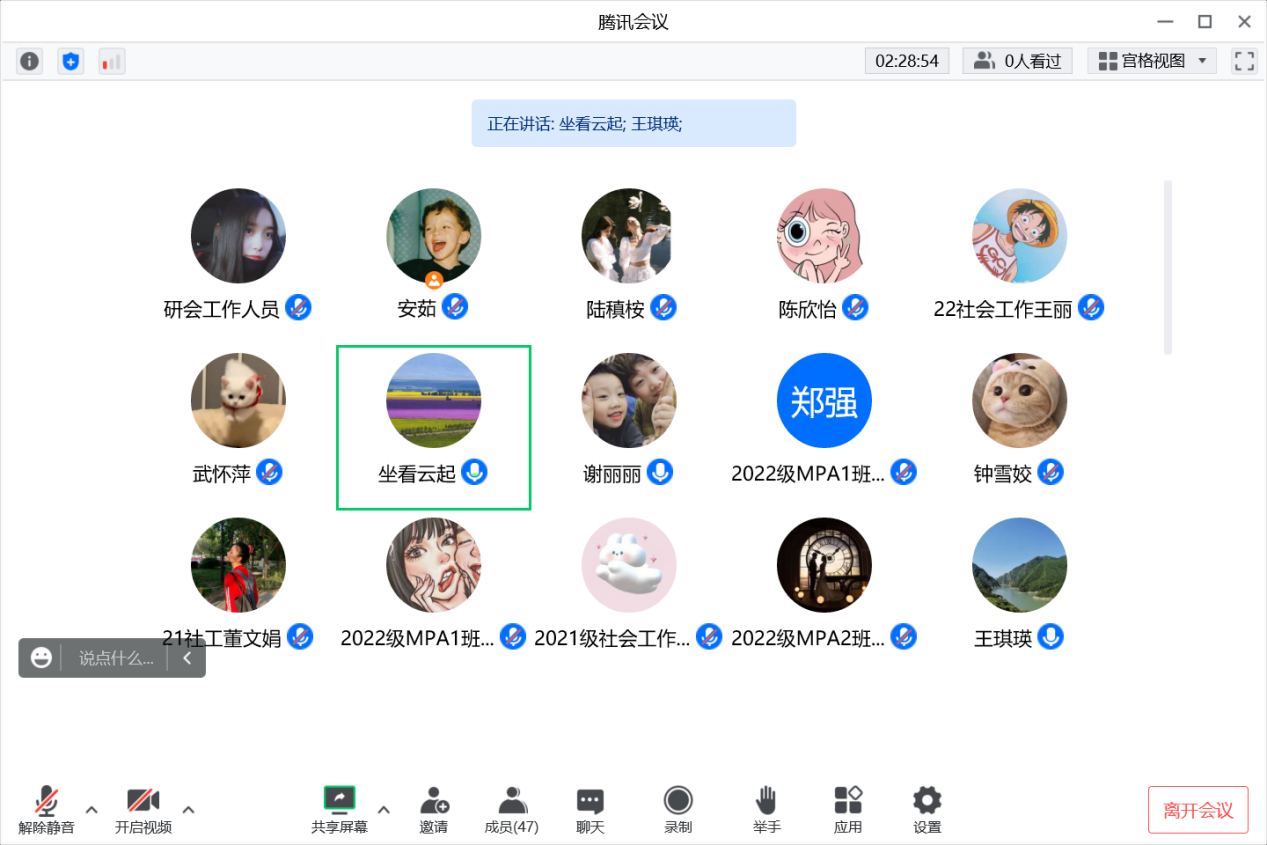Enter fullscreen mode via top-right icon
Viewport: 1267px width, 845px height.
point(1244,61)
